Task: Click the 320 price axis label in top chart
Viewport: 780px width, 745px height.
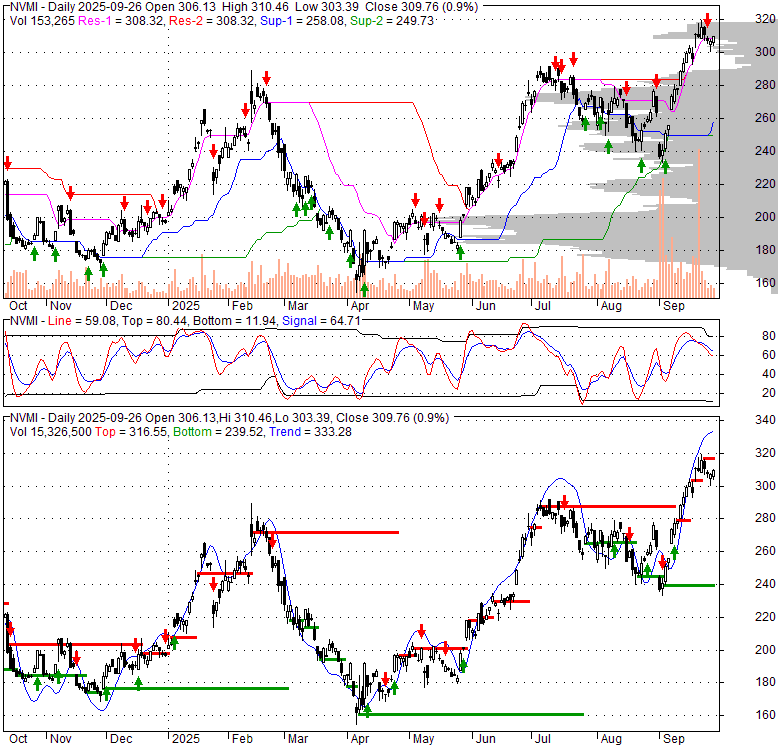Action: coord(766,19)
